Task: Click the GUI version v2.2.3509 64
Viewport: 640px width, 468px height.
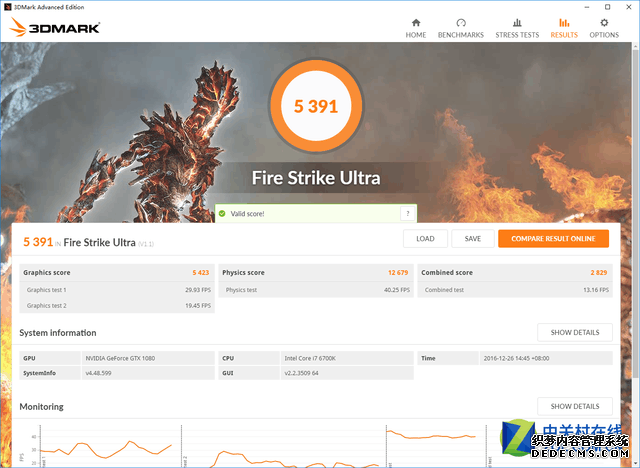Action: 301,373
